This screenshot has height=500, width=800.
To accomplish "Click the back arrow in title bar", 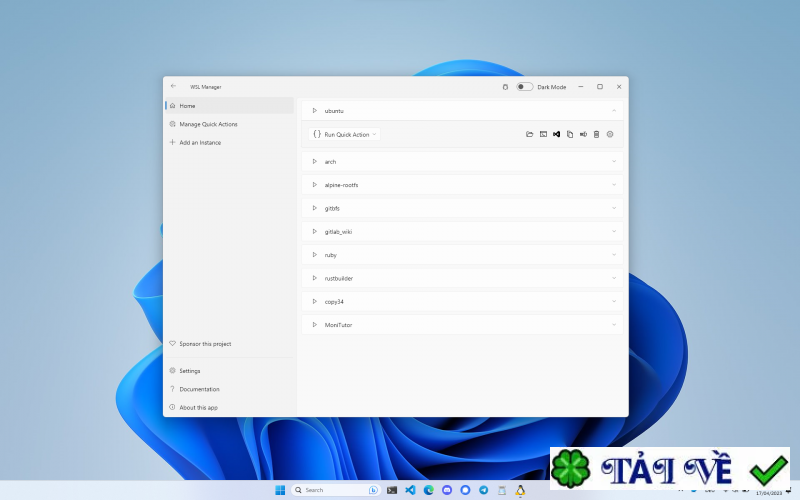I will coord(173,86).
